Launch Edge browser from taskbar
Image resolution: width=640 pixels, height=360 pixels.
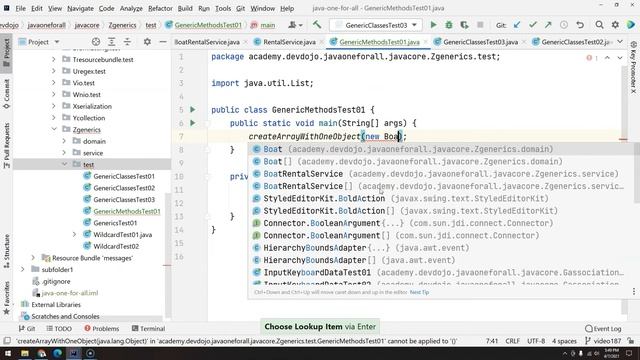58,353
